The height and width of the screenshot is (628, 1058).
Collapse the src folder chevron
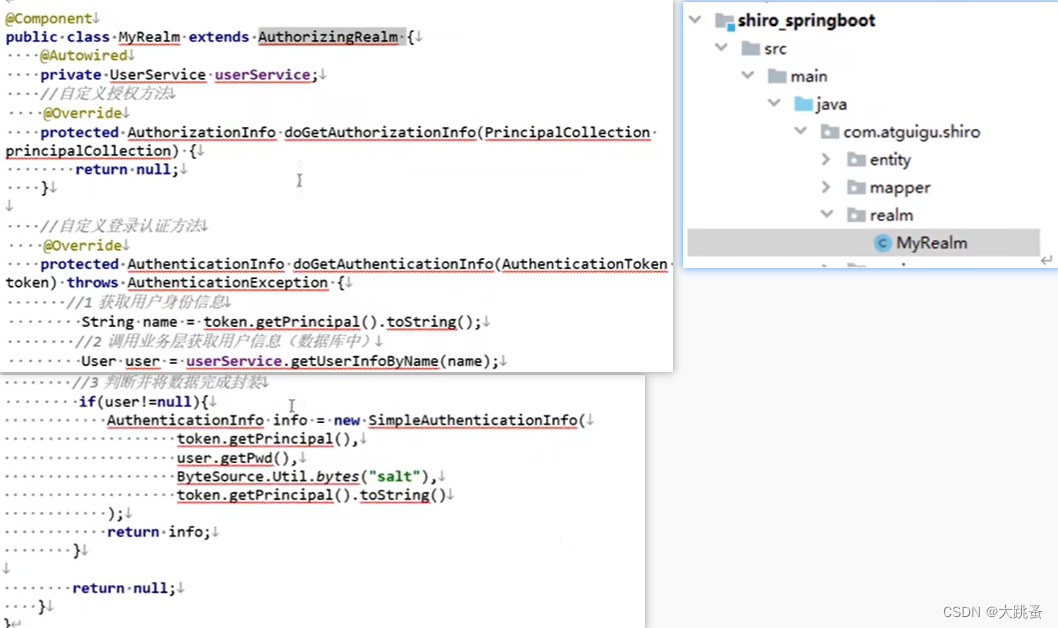[721, 48]
